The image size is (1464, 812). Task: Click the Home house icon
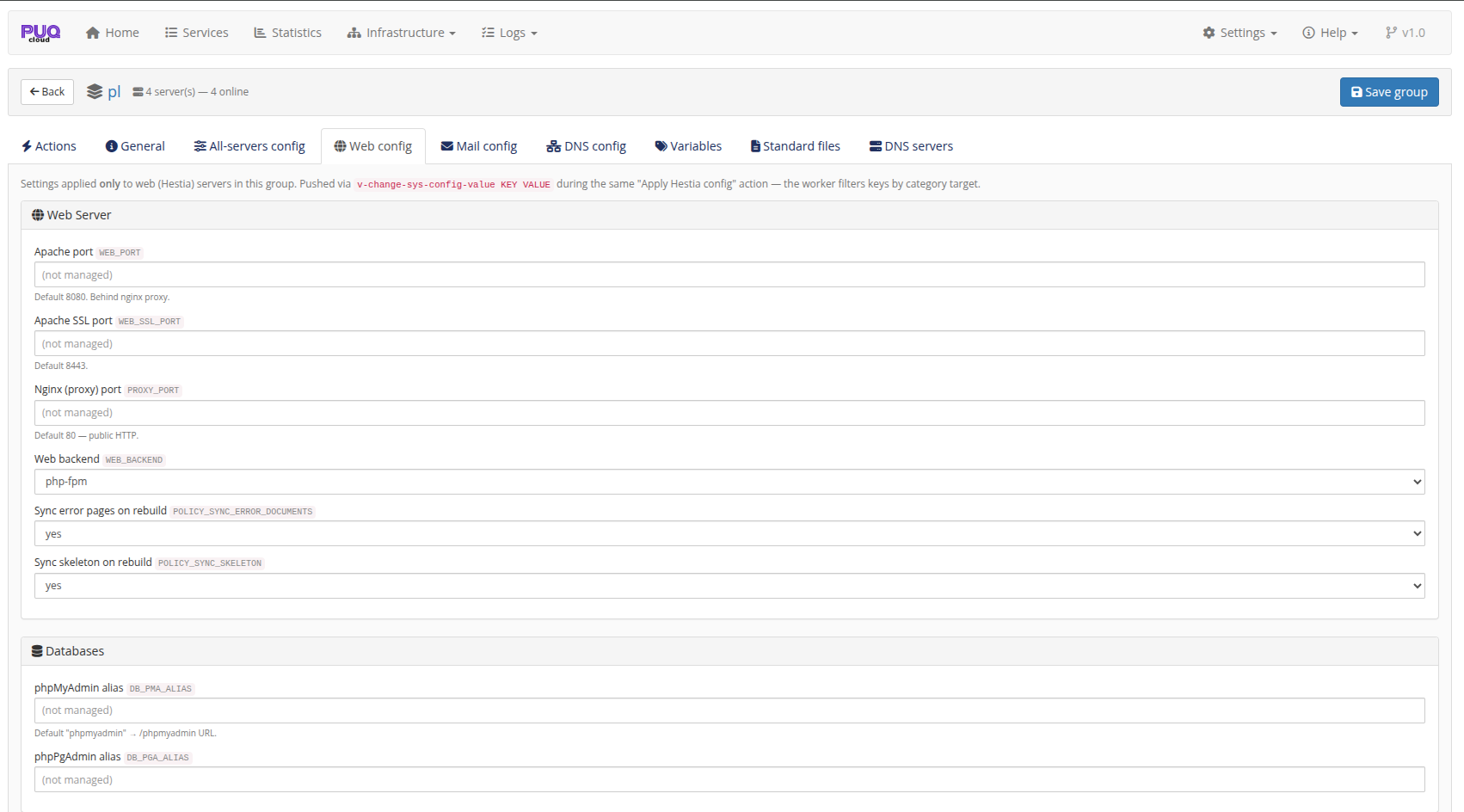93,33
